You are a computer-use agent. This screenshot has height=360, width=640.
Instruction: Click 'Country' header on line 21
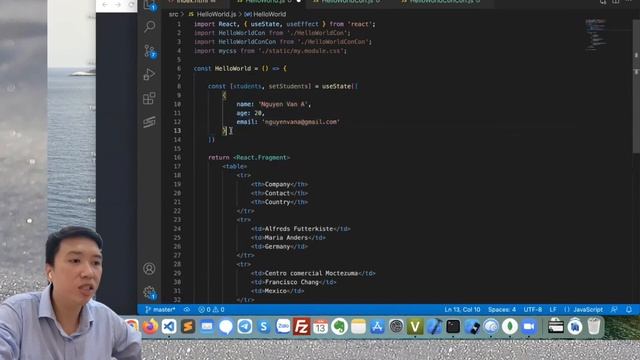click(277, 202)
